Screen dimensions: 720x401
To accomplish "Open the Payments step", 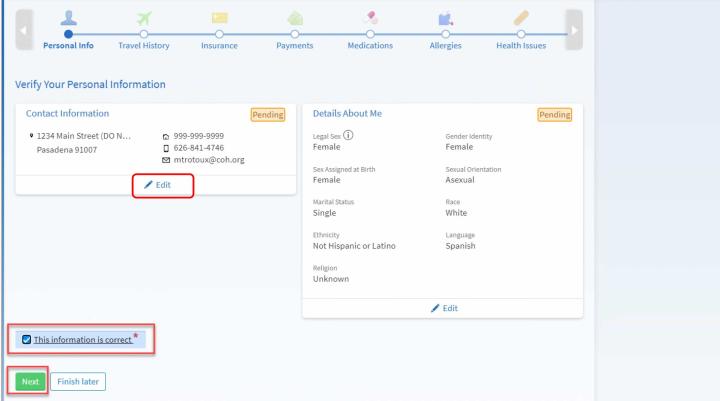I will [295, 45].
